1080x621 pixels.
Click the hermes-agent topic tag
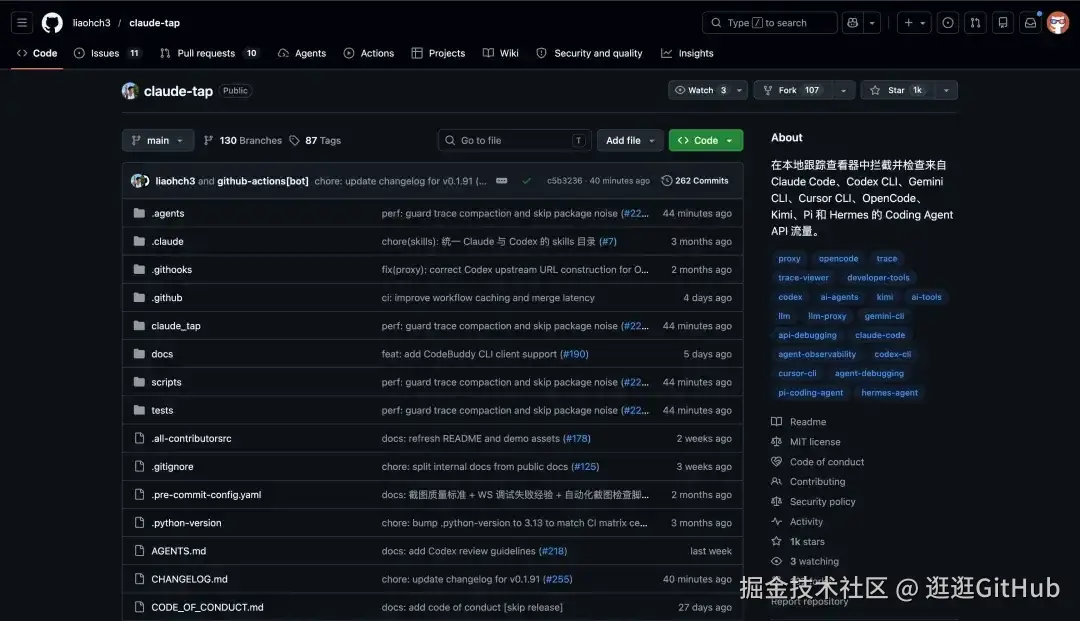pyautogui.click(x=889, y=393)
